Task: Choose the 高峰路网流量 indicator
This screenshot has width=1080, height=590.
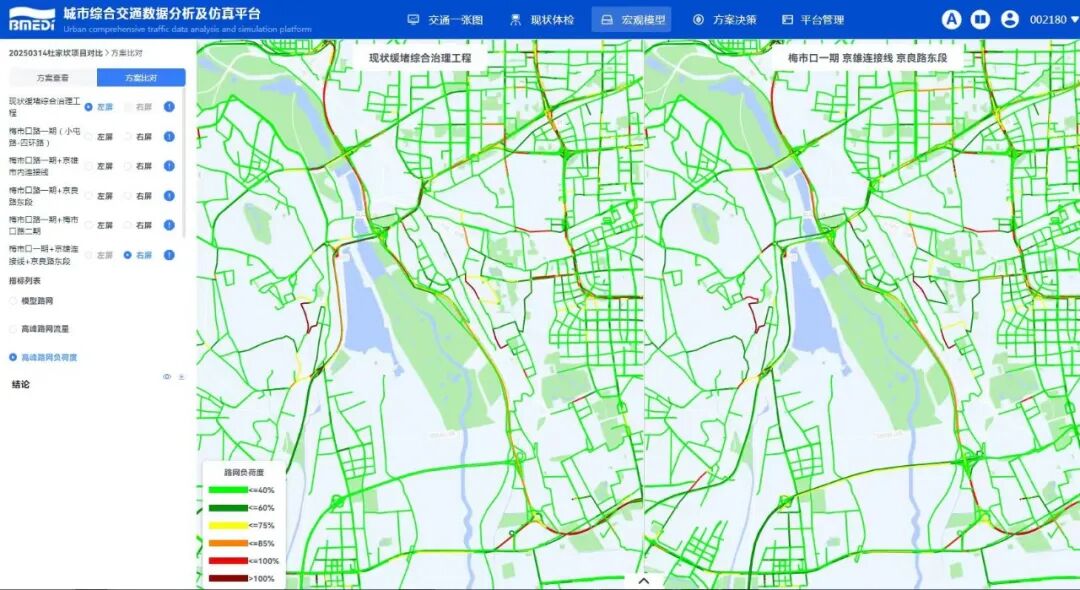Action: pyautogui.click(x=14, y=328)
